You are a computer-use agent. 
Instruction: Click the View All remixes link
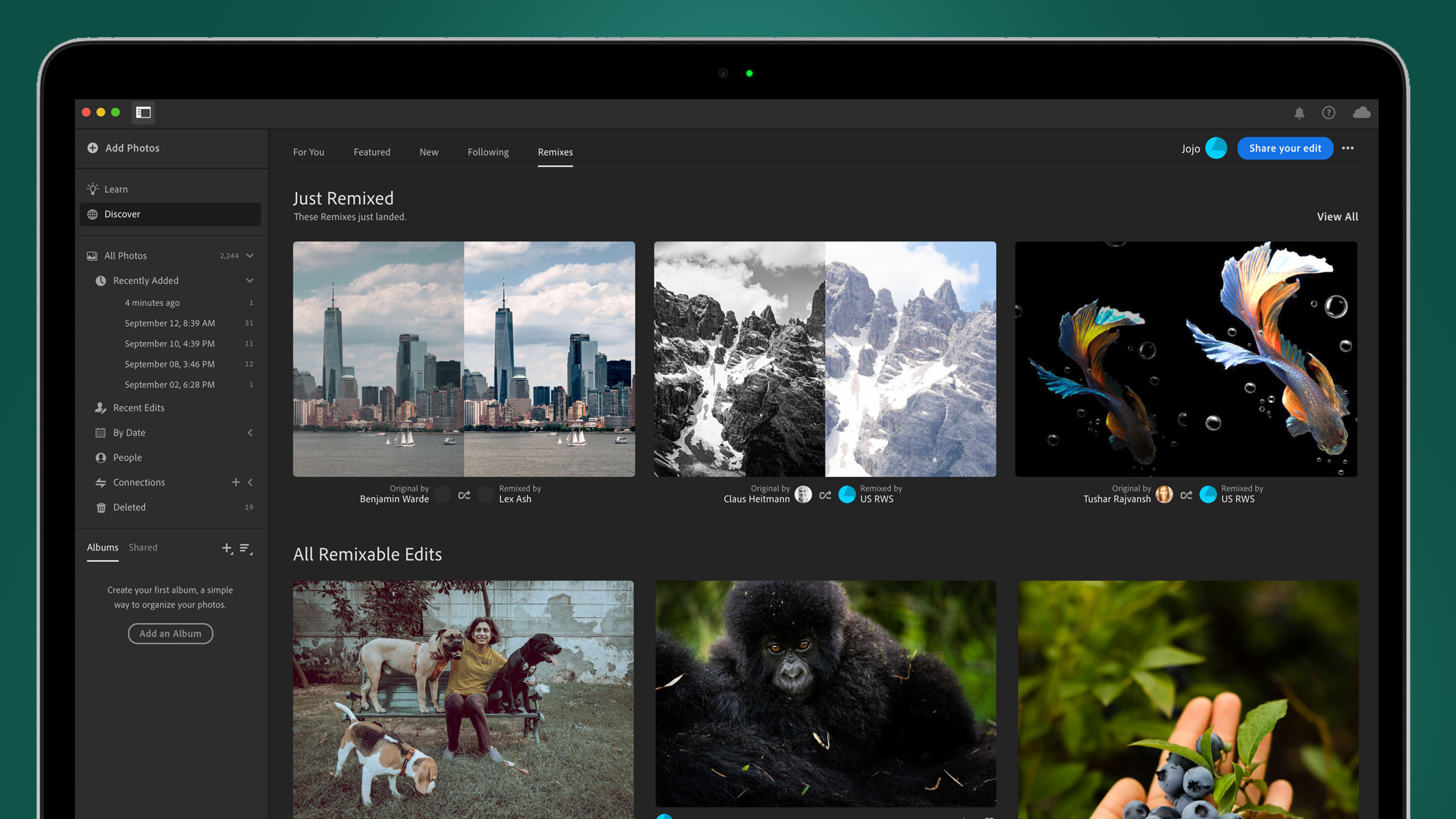1337,216
